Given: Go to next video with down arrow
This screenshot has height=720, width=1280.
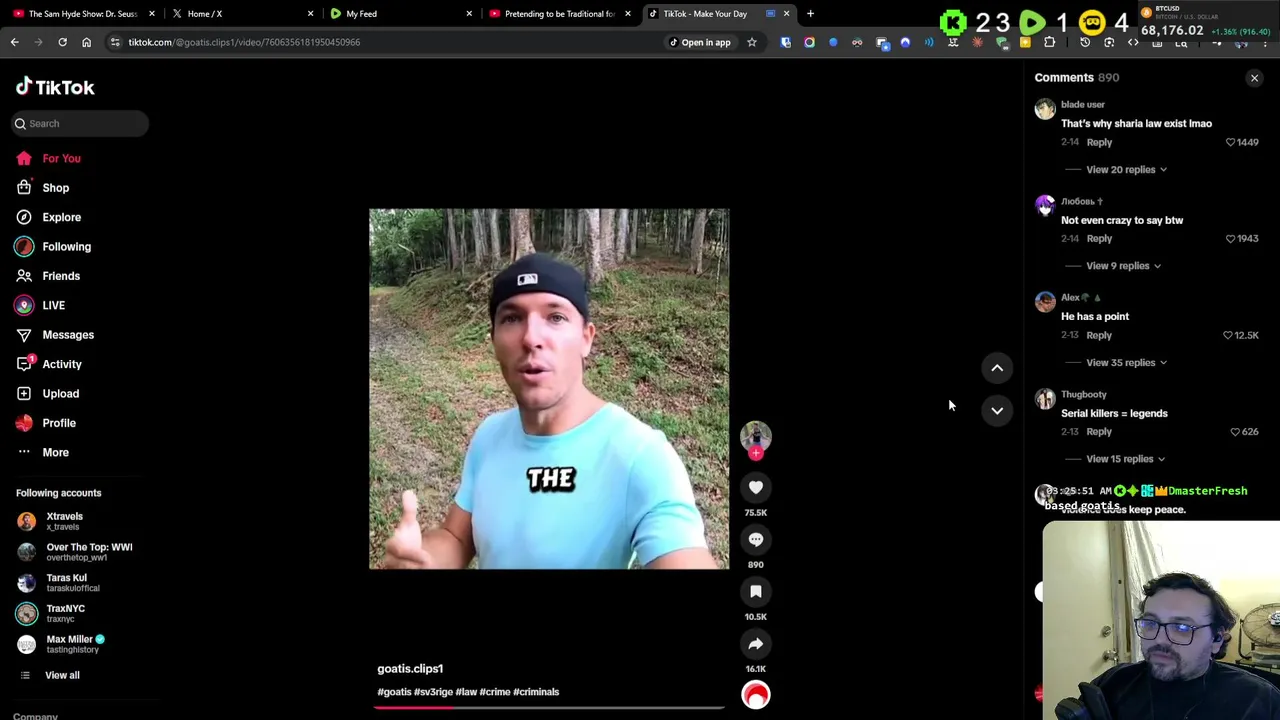Looking at the screenshot, I should tap(997, 410).
